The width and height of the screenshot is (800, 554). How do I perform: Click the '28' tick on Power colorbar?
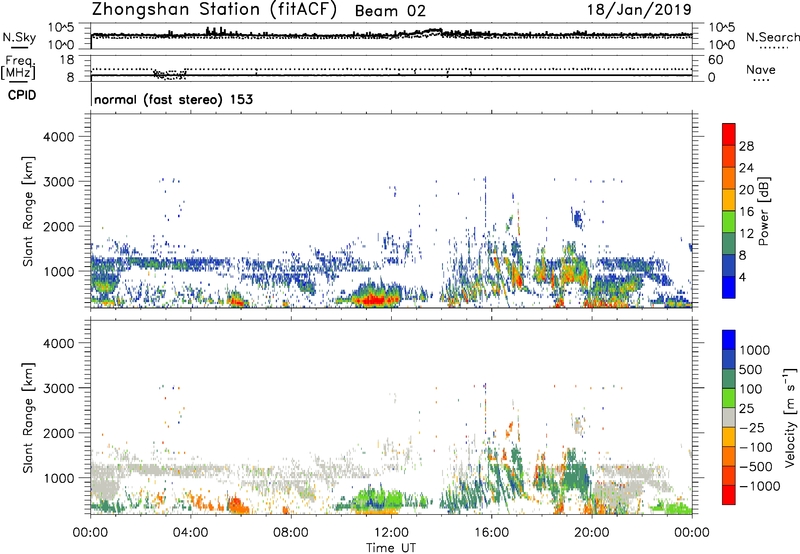(746, 146)
